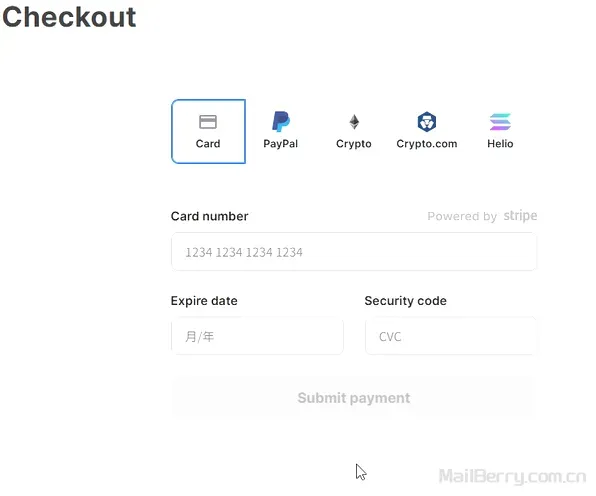Image resolution: width=596 pixels, height=496 pixels.
Task: Click the Helio gradient stripes logo
Action: coord(500,122)
